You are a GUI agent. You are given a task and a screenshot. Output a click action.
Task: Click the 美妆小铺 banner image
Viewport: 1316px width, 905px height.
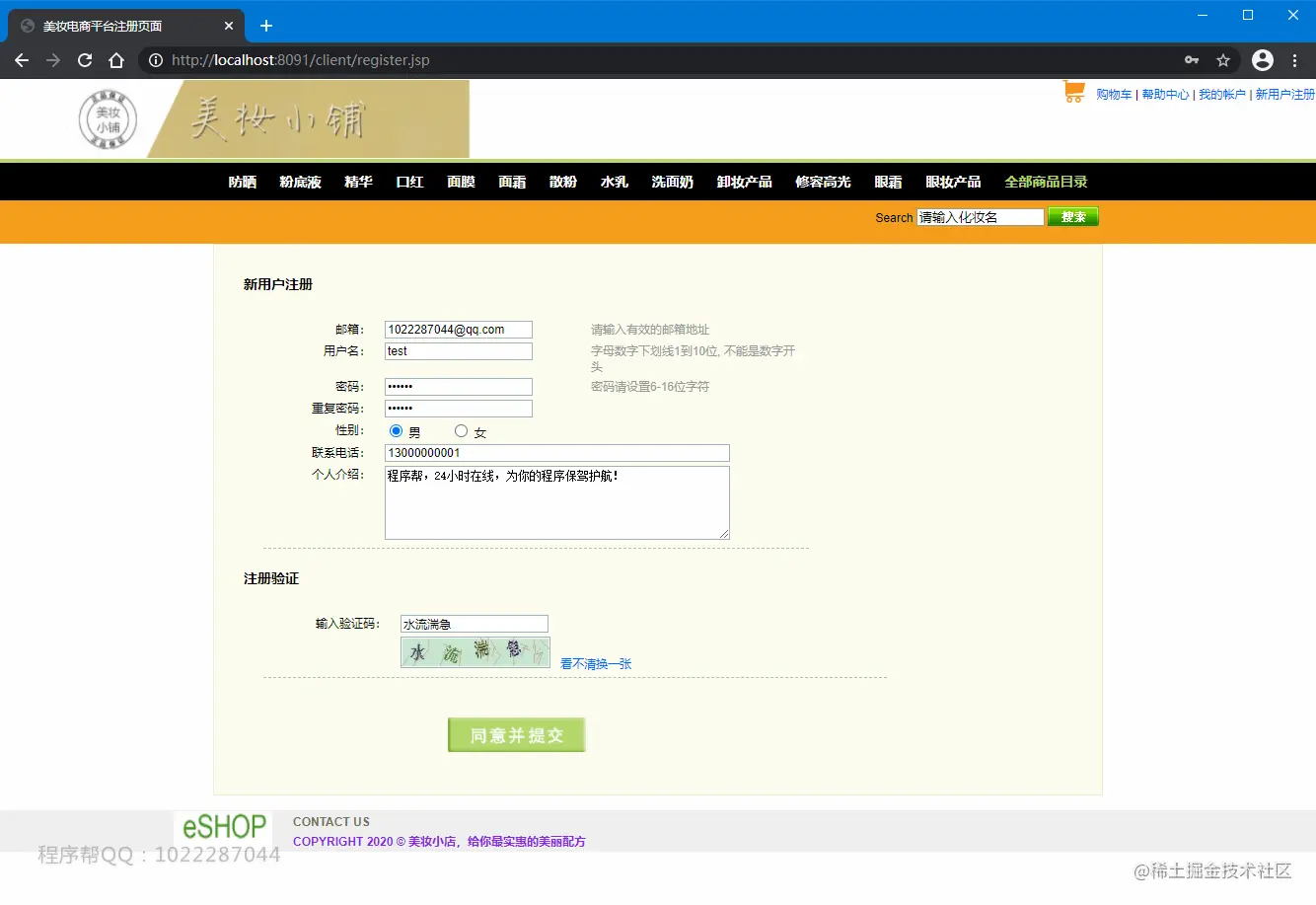pos(308,119)
